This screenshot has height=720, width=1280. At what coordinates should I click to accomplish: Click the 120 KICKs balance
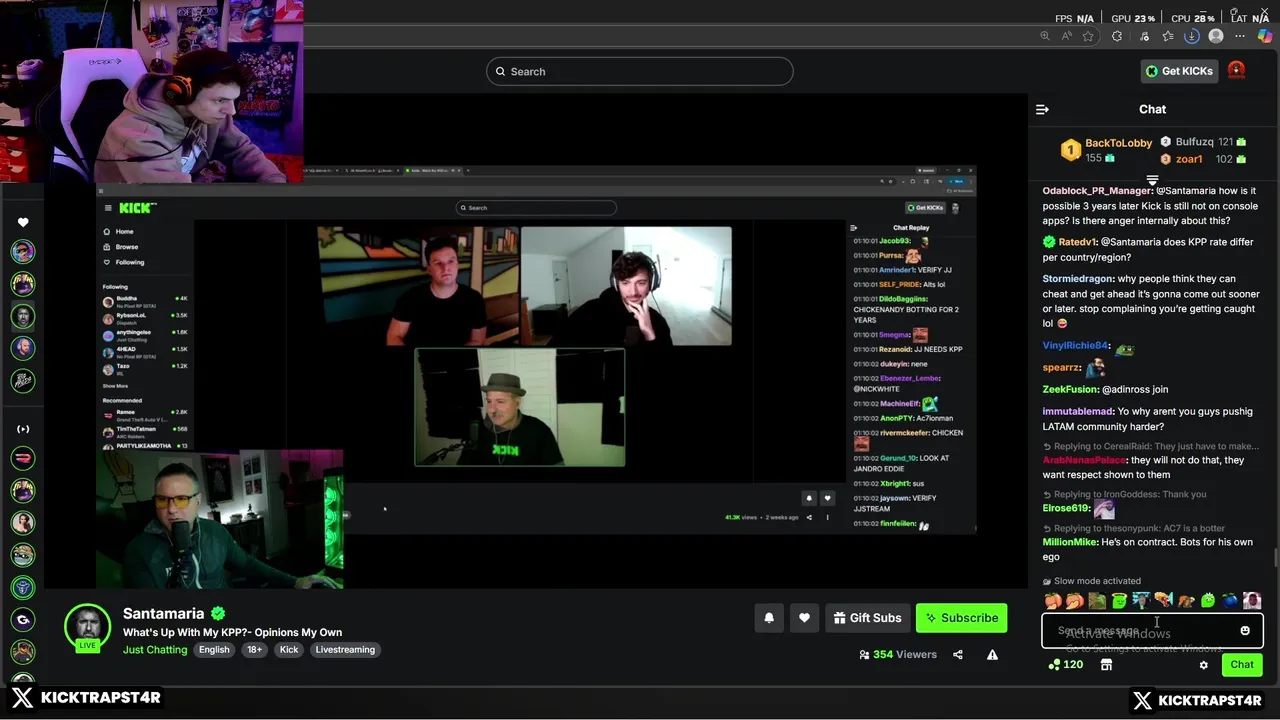pos(1066,665)
